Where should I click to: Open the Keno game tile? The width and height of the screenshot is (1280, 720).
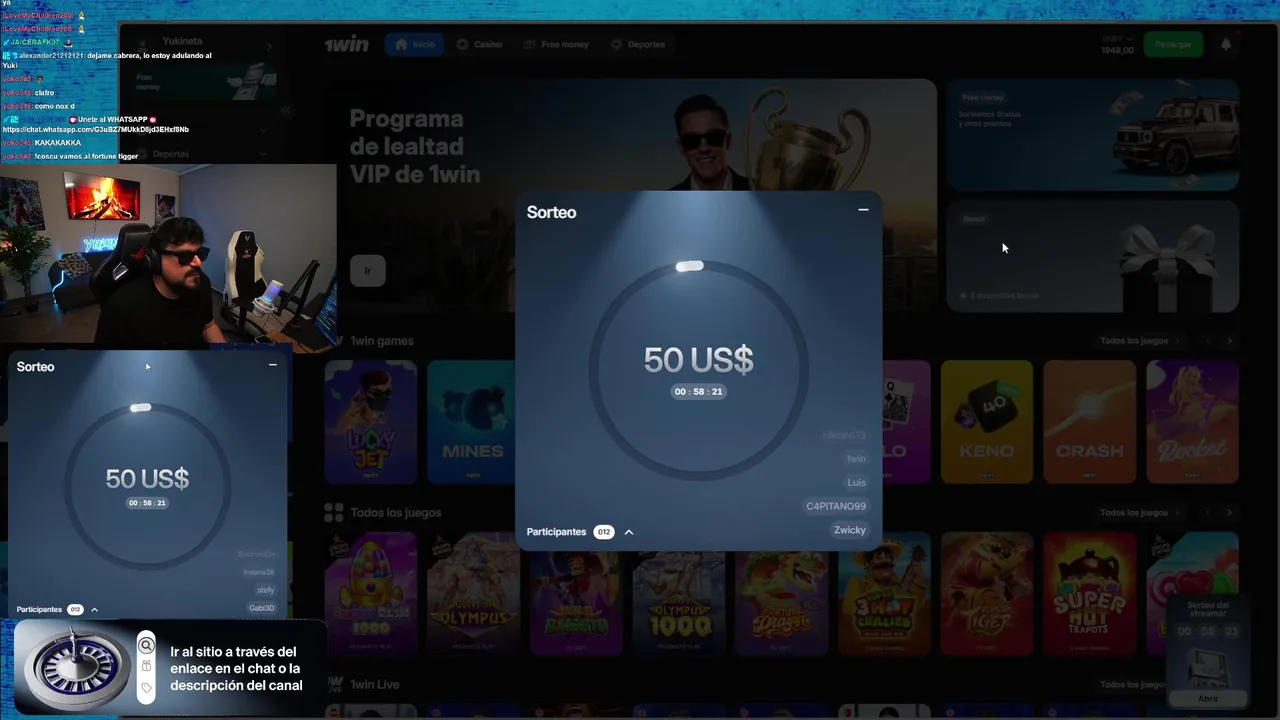987,422
